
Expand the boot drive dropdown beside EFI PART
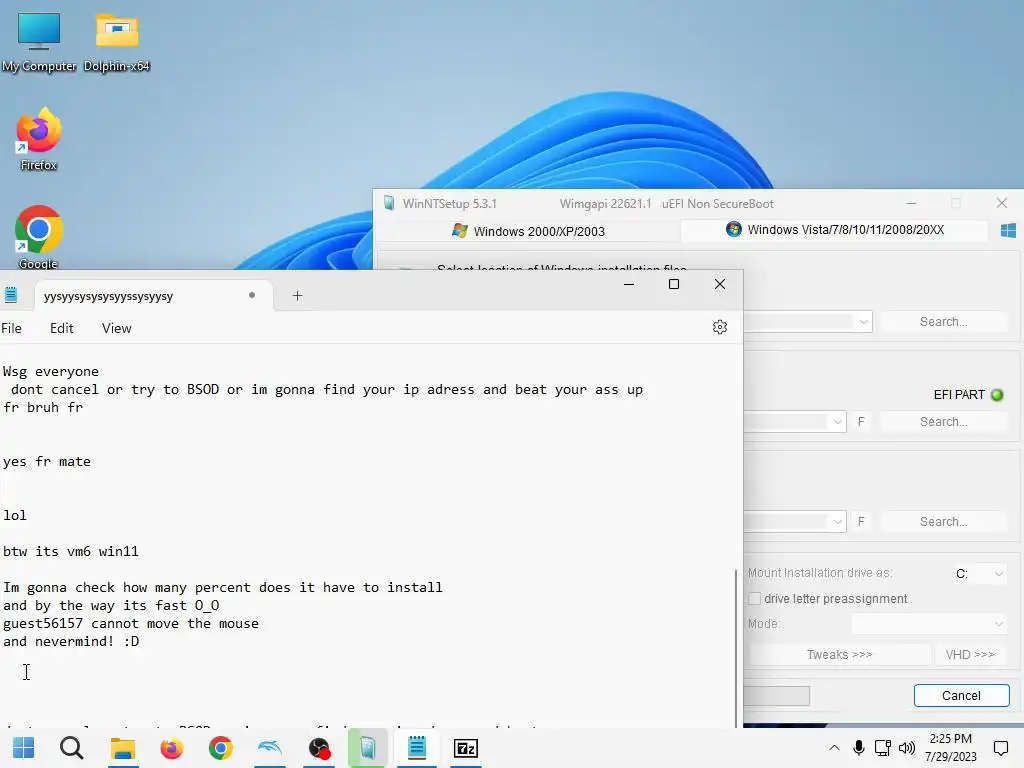[x=837, y=422]
